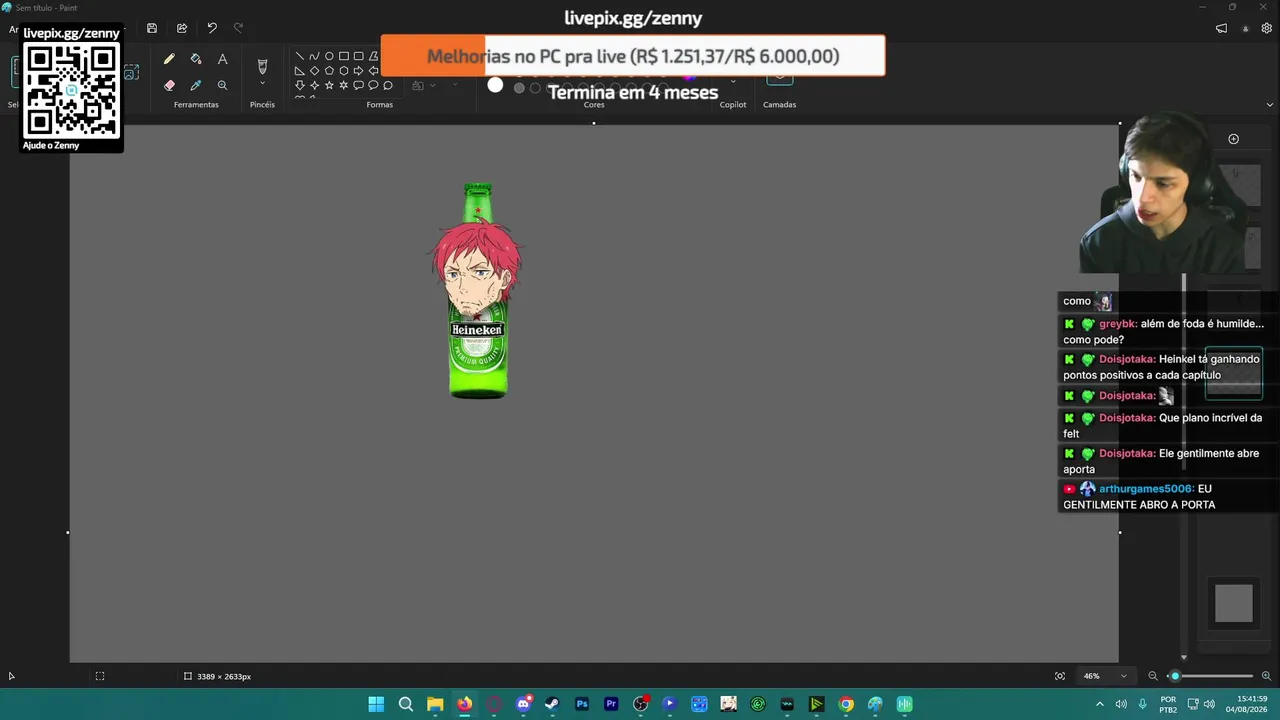This screenshot has width=1280, height=720.
Task: Pick the gray palette color swatch
Action: click(519, 88)
